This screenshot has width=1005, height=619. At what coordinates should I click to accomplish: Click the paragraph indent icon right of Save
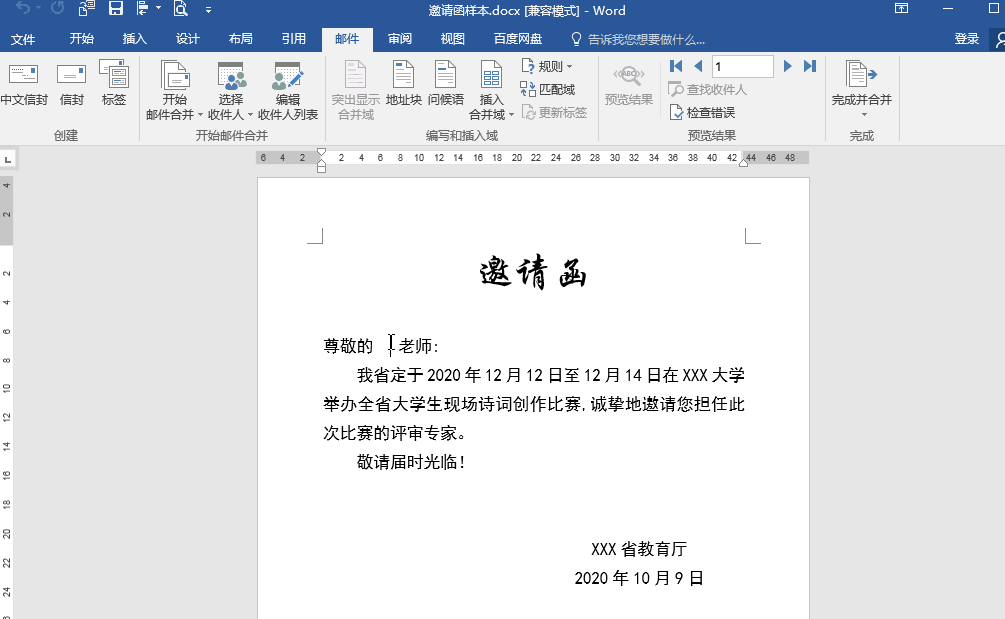(x=142, y=8)
